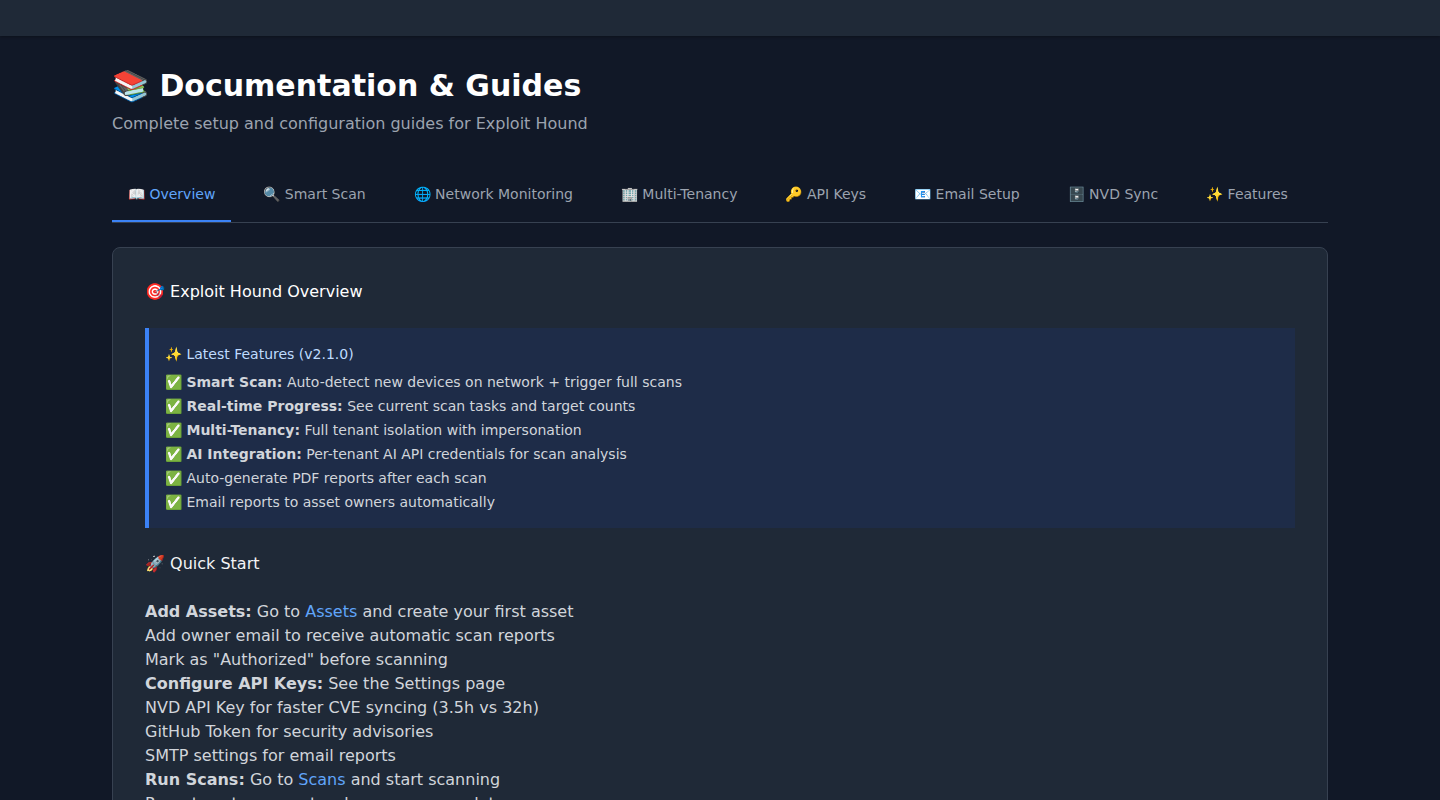Click the key icon on API Keys tab

pos(793,194)
